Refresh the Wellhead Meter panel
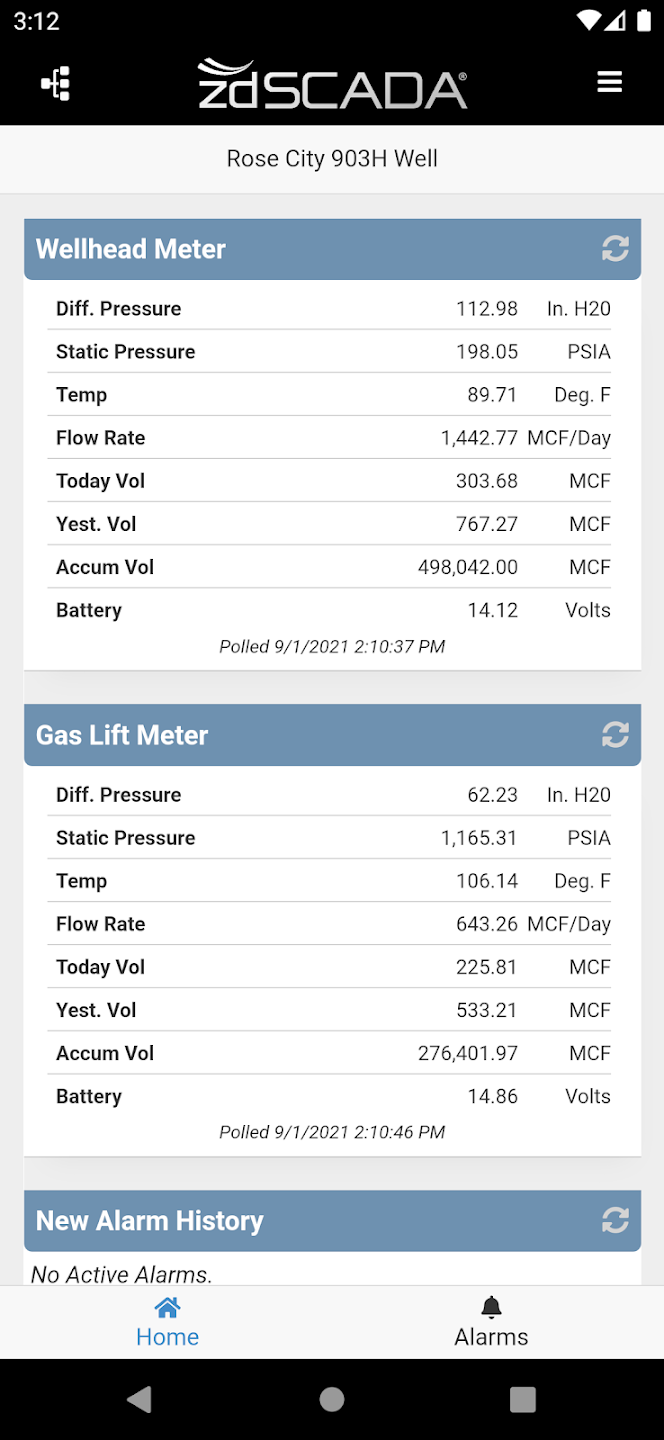664x1440 pixels. (615, 249)
